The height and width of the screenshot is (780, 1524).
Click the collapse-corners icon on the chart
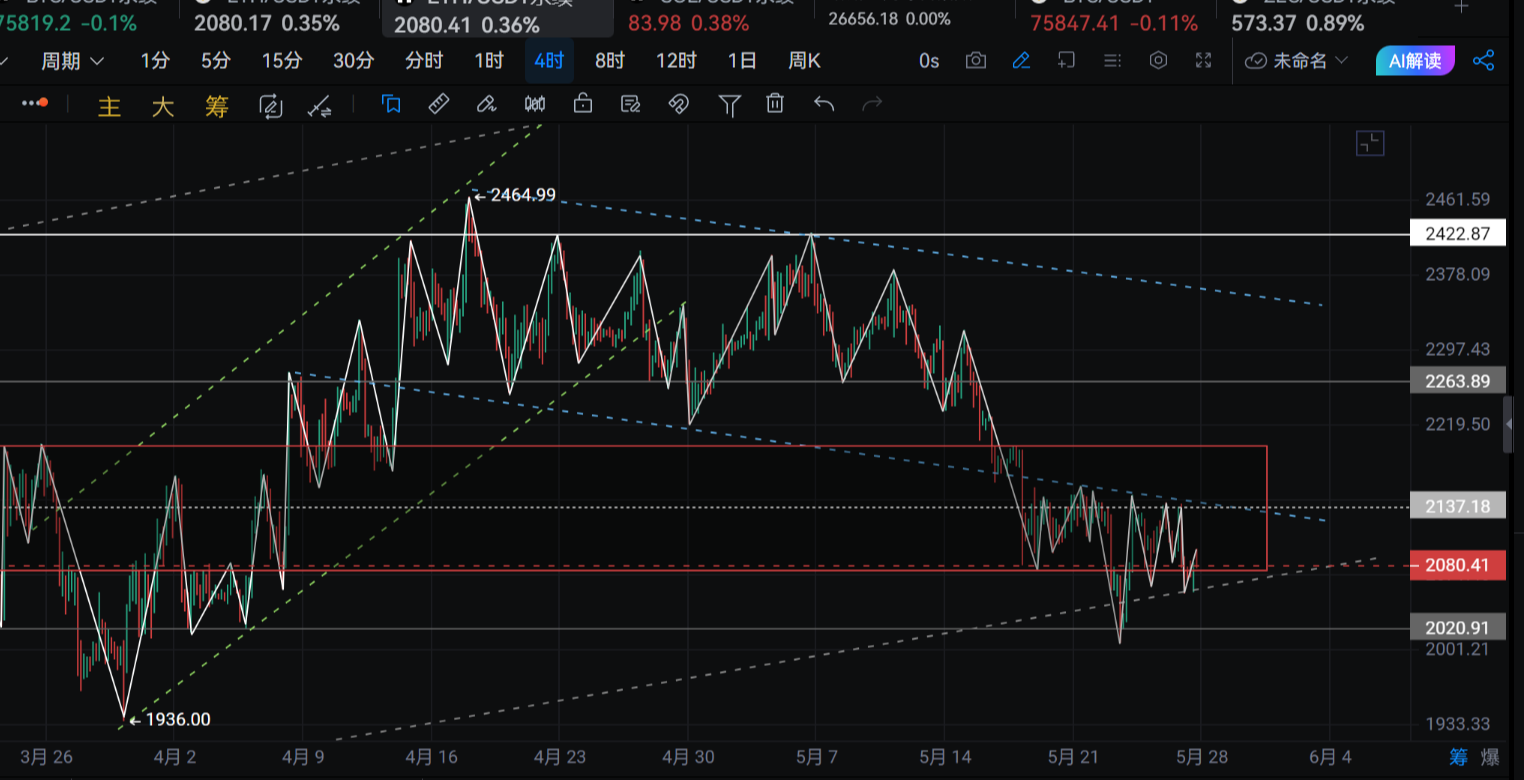pos(1370,144)
